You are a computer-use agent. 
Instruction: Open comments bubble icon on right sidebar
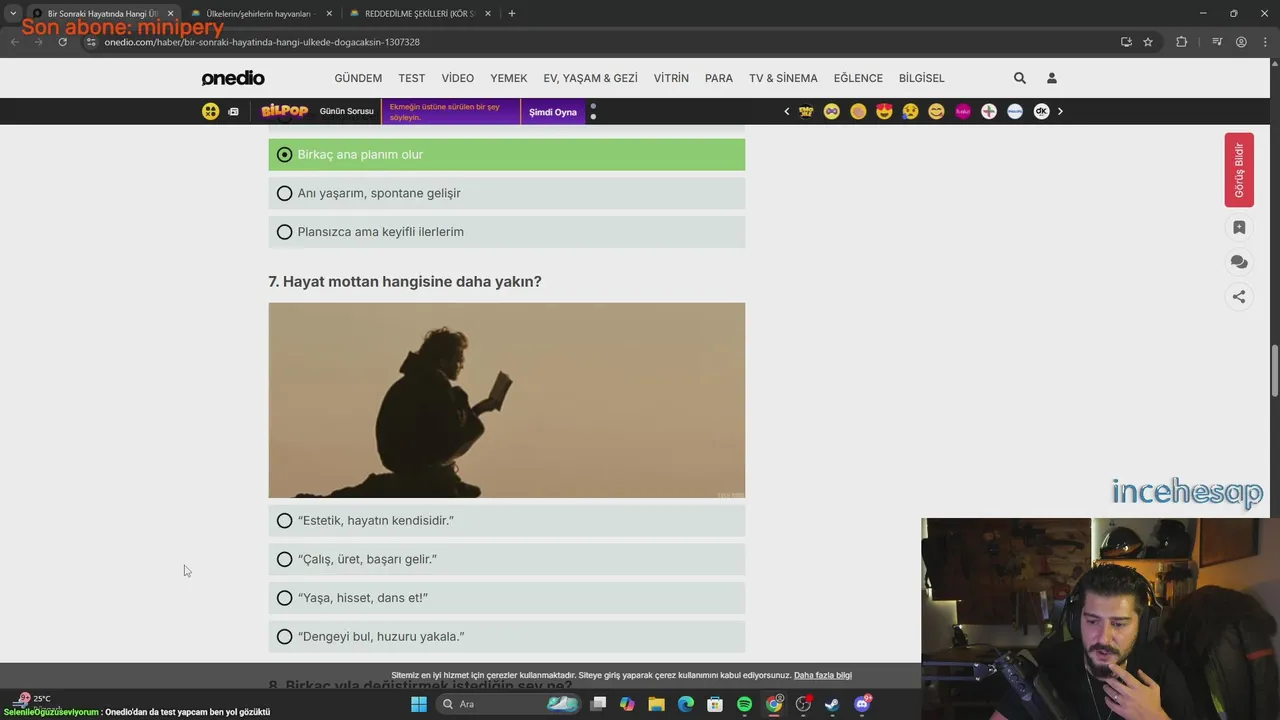[1239, 262]
